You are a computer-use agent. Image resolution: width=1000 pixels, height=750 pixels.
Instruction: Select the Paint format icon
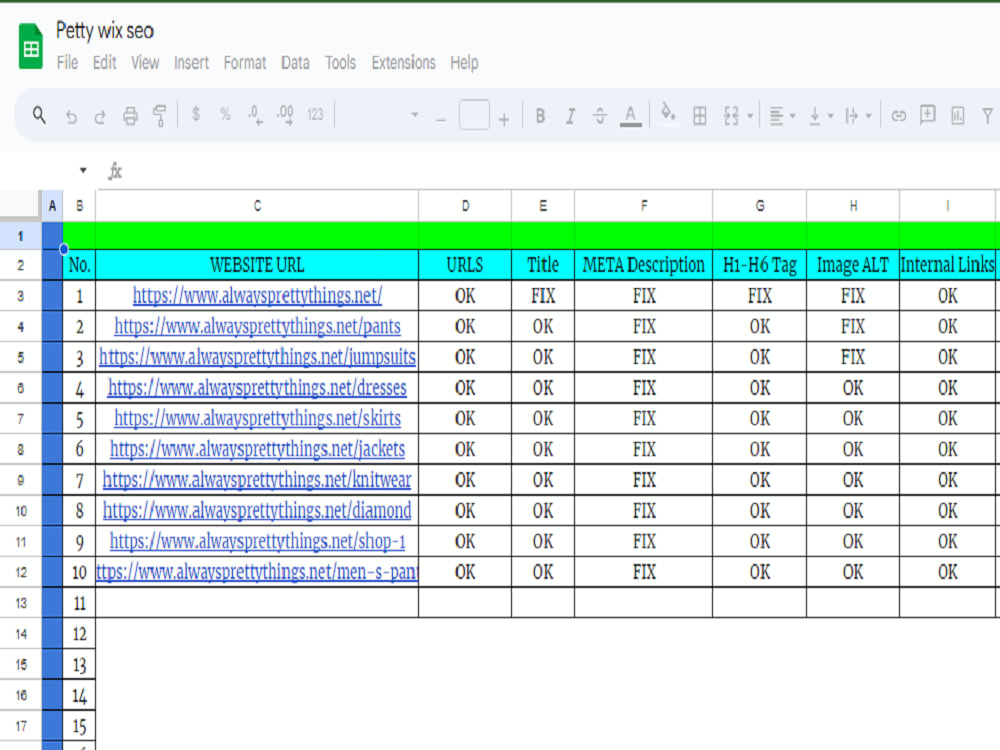pos(159,115)
